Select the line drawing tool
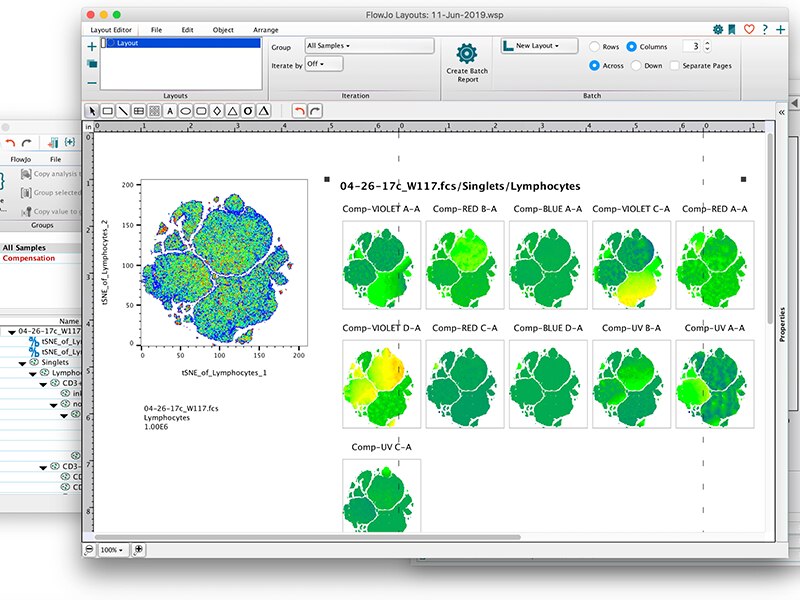The image size is (800, 600). pyautogui.click(x=123, y=111)
